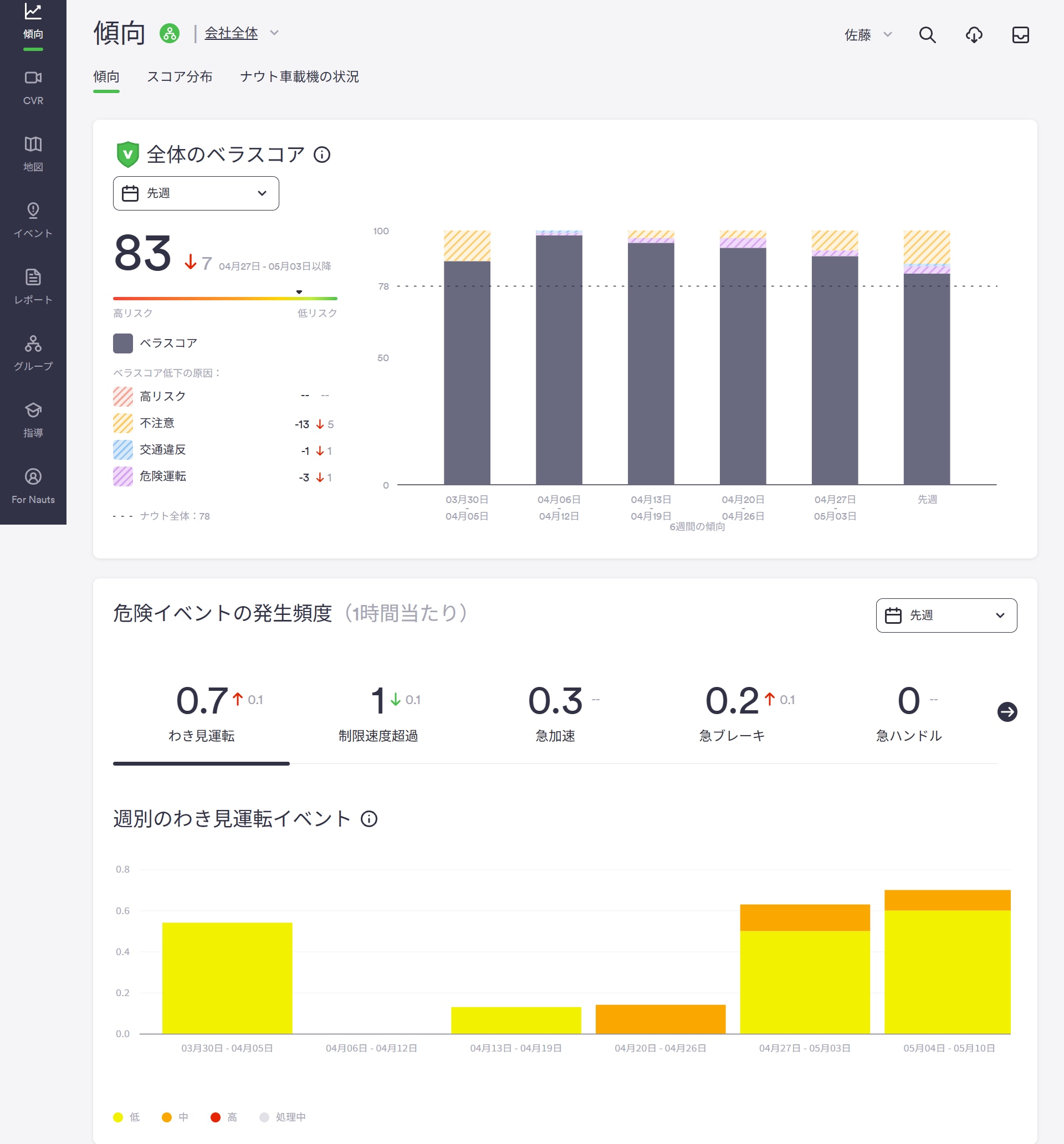Viewport: 1064px width, 1144px height.
Task: Click the ナウト全体：78 legend text
Action: 175,516
